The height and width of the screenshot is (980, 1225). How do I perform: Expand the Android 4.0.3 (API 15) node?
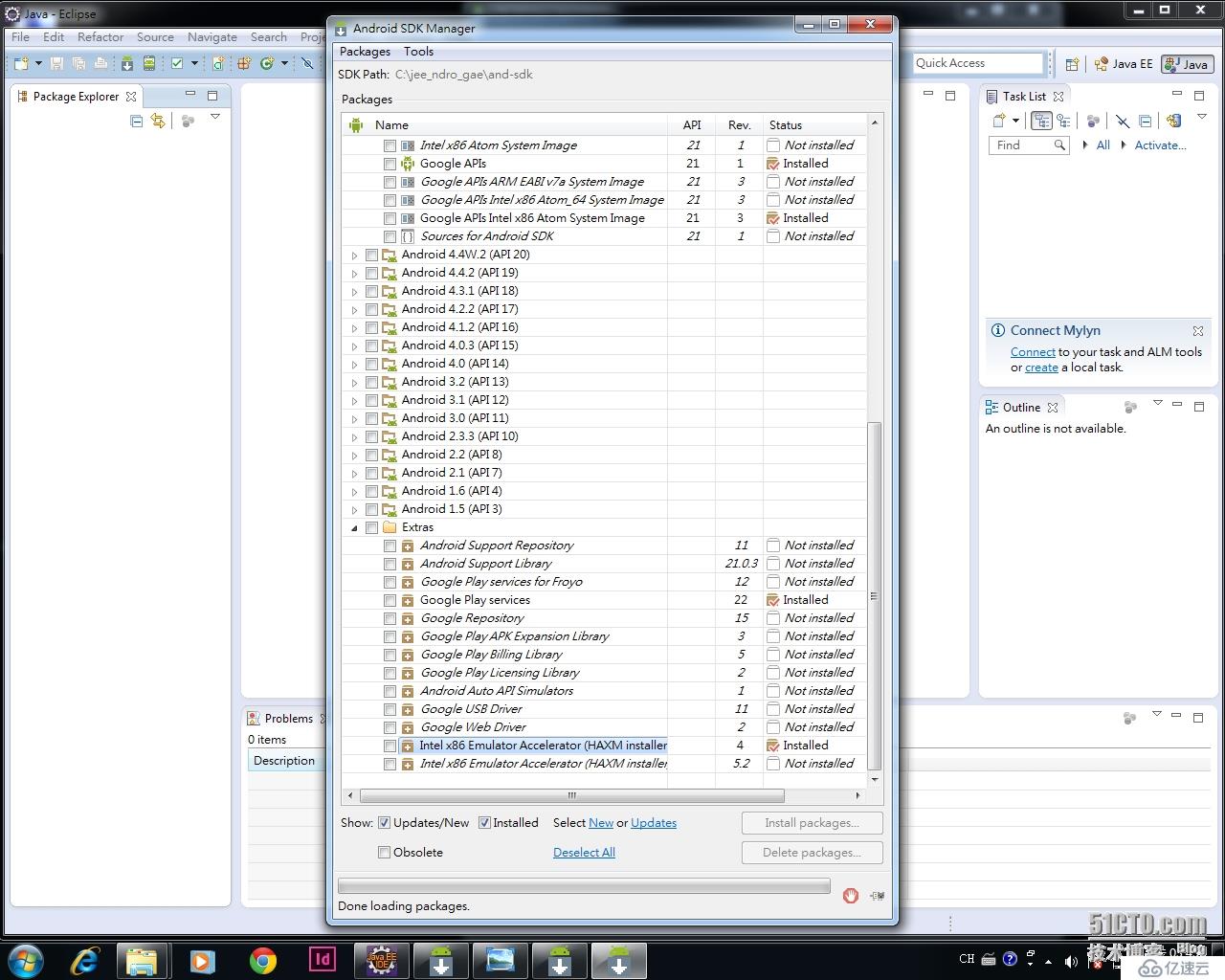(x=354, y=346)
